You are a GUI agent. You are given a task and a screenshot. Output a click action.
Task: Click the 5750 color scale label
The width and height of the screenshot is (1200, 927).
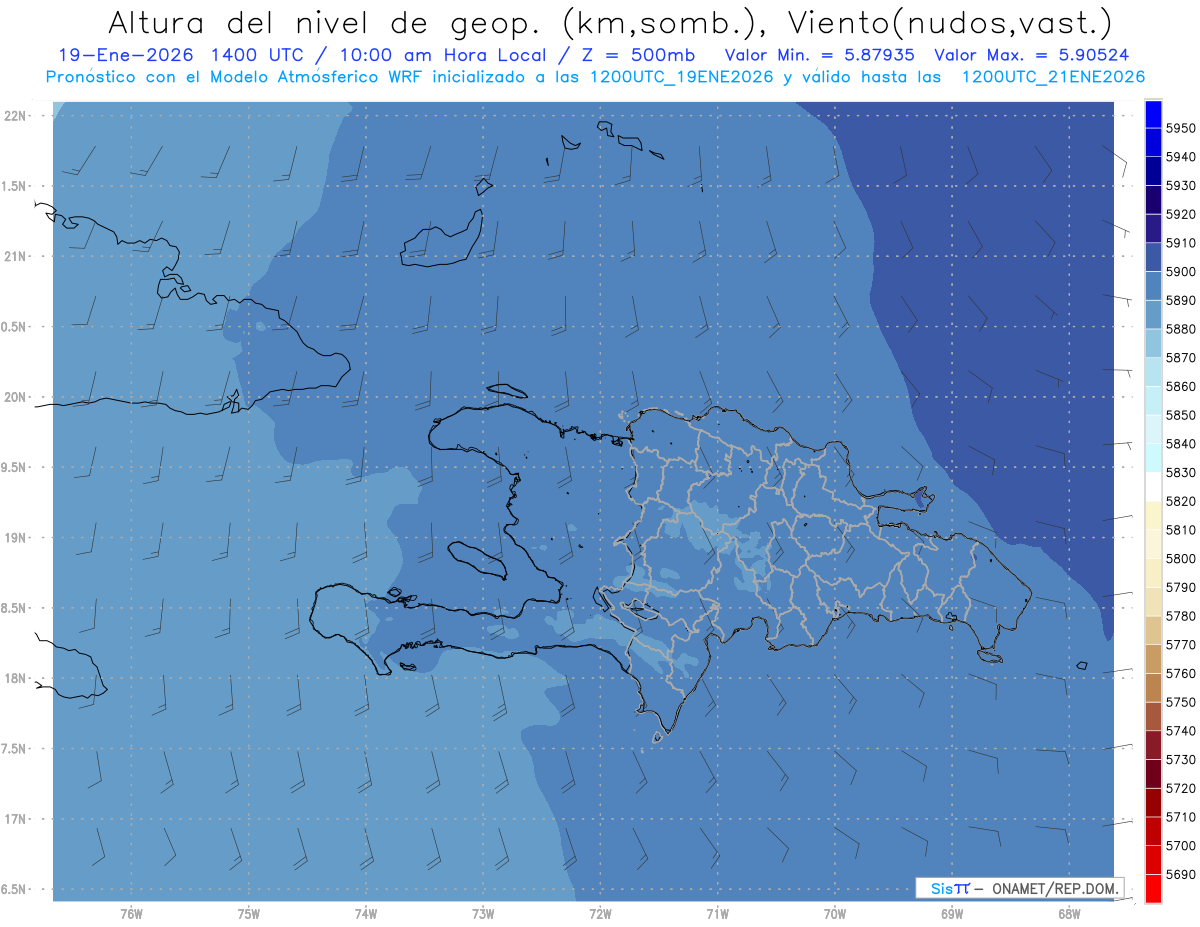point(1180,702)
